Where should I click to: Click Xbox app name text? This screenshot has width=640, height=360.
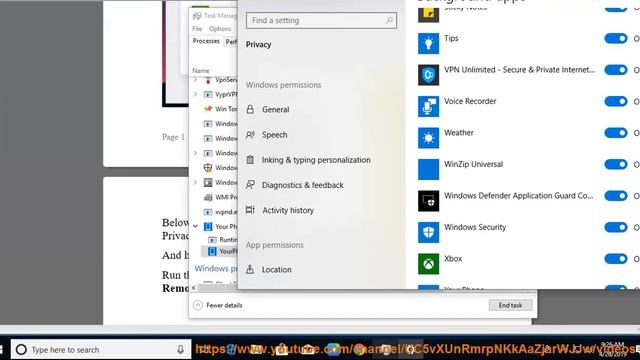453,258
